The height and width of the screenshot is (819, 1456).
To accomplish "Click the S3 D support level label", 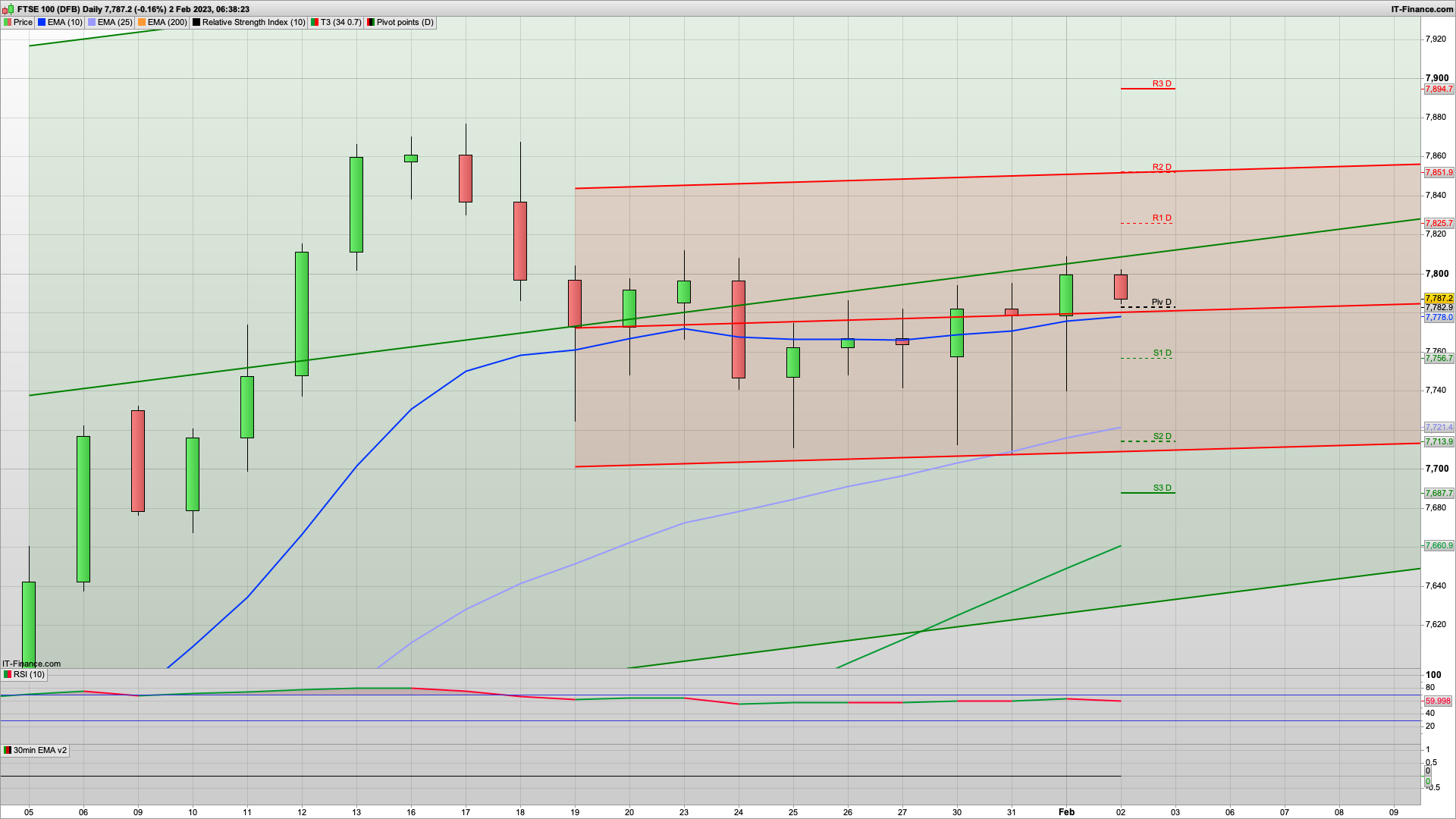I will tap(1163, 488).
